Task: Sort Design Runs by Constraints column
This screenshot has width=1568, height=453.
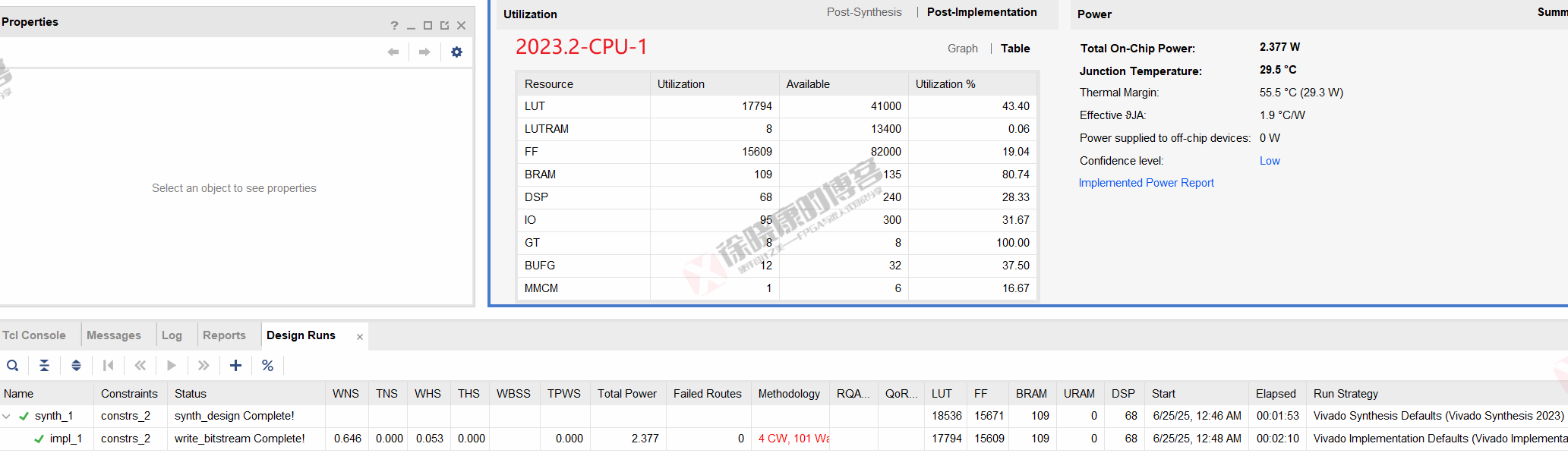Action: [x=129, y=394]
